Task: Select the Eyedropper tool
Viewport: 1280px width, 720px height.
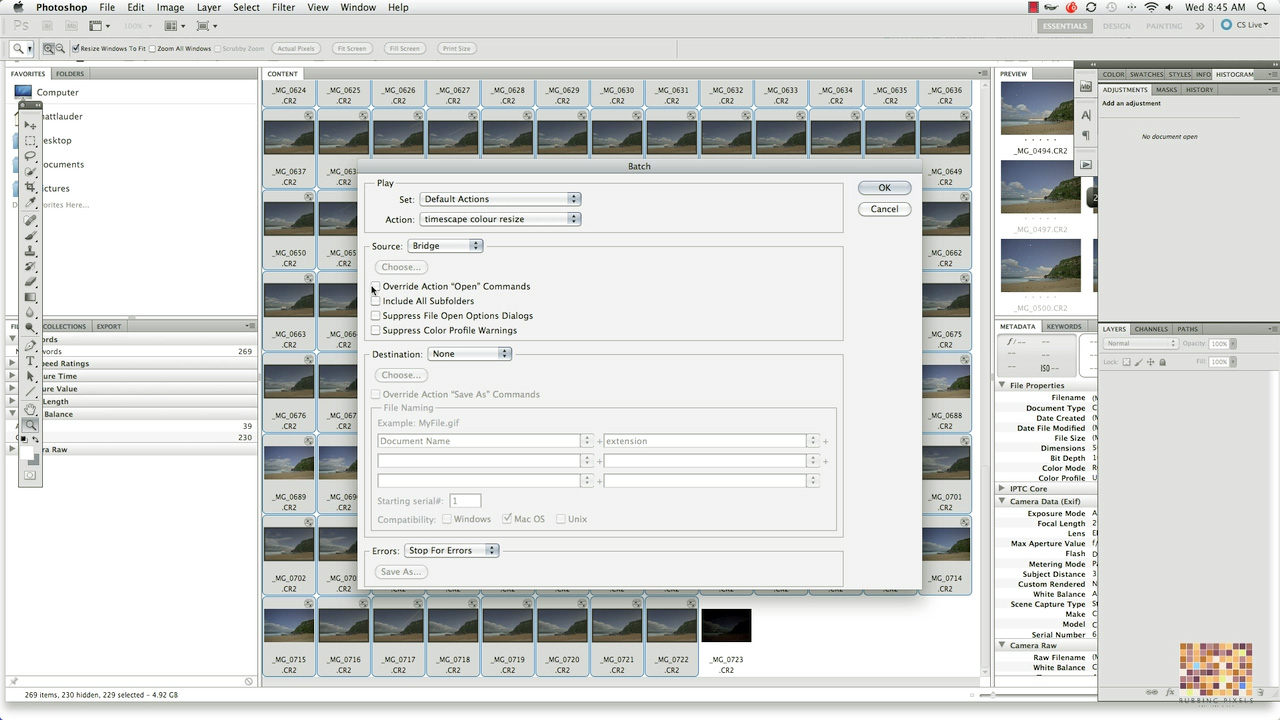Action: pyautogui.click(x=31, y=203)
